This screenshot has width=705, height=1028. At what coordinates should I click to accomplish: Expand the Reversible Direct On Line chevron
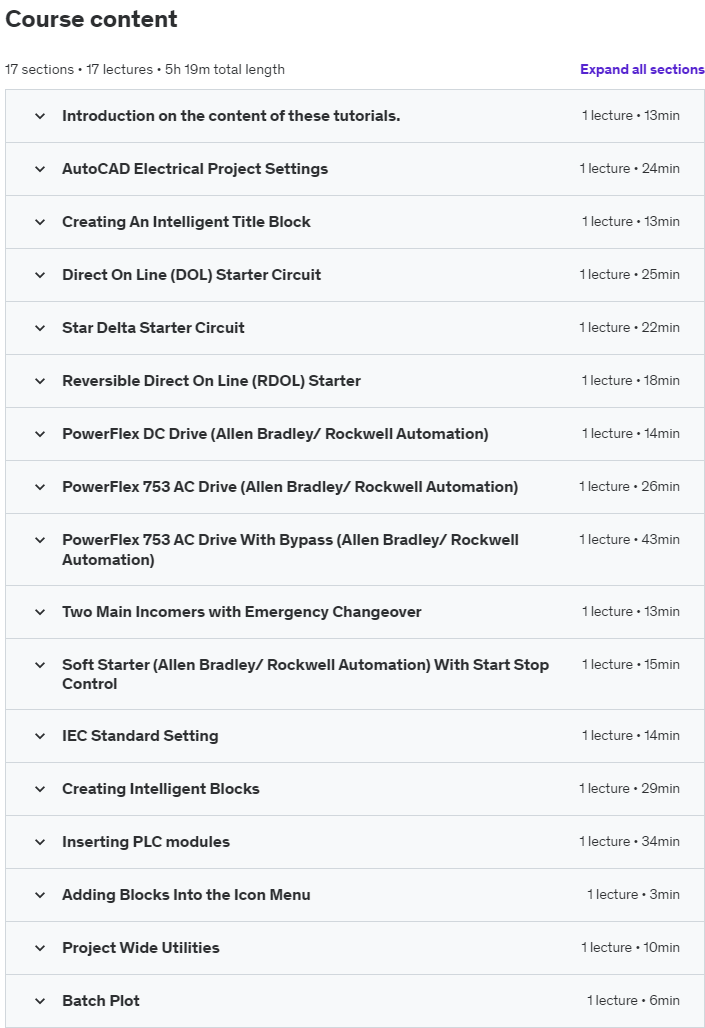click(40, 381)
